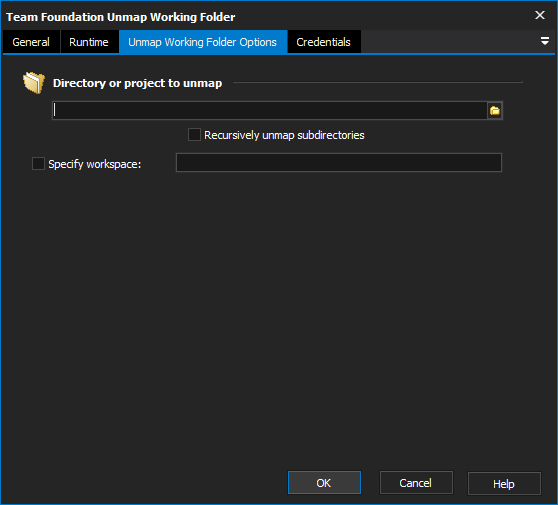This screenshot has height=505, width=558.
Task: Click the workspace name text field
Action: click(x=339, y=163)
